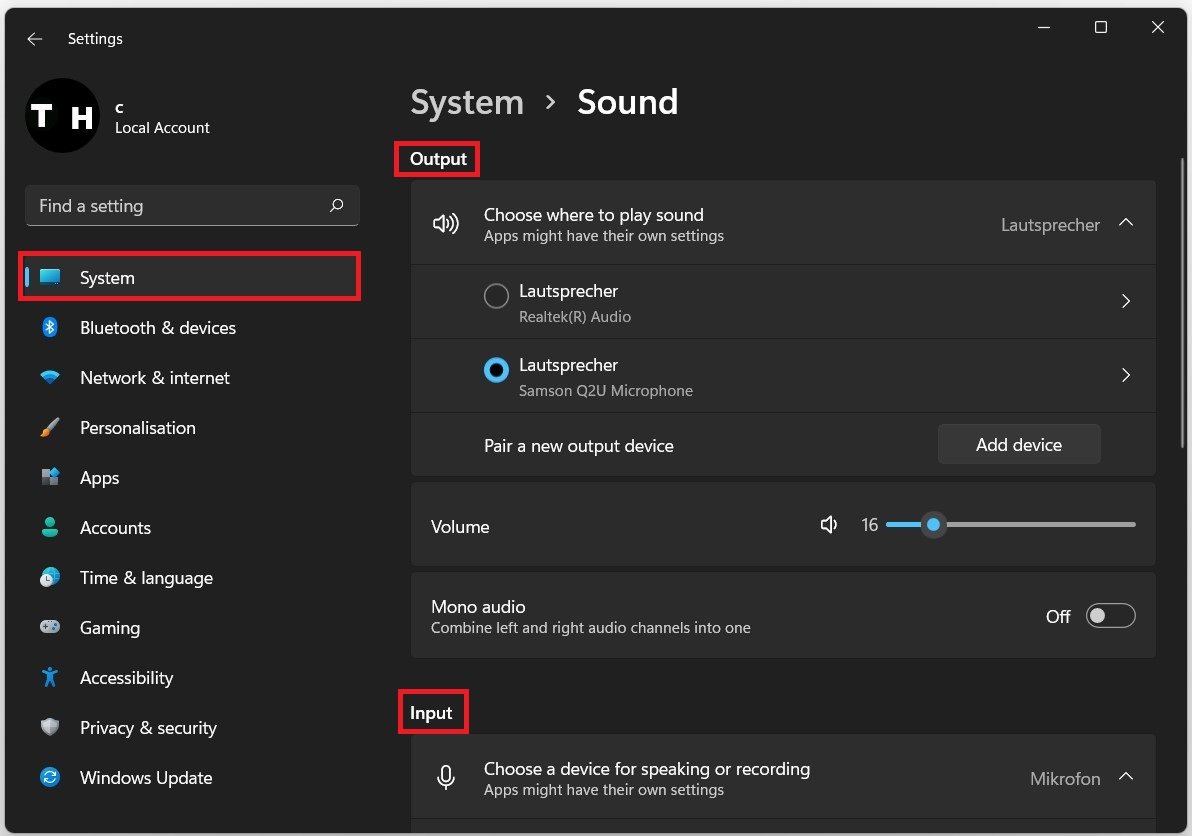Click the Network & internet wifi icon
Image resolution: width=1192 pixels, height=836 pixels.
pos(50,378)
